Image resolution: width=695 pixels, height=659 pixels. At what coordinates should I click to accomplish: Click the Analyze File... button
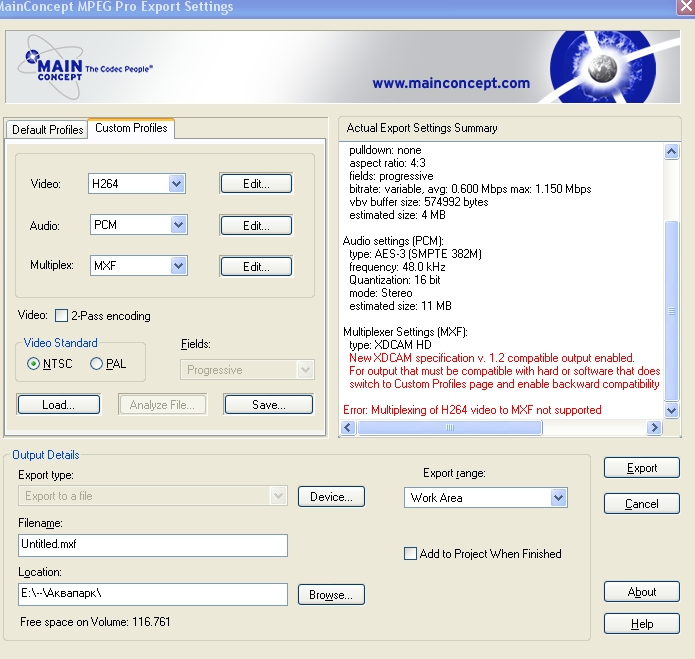tap(162, 405)
